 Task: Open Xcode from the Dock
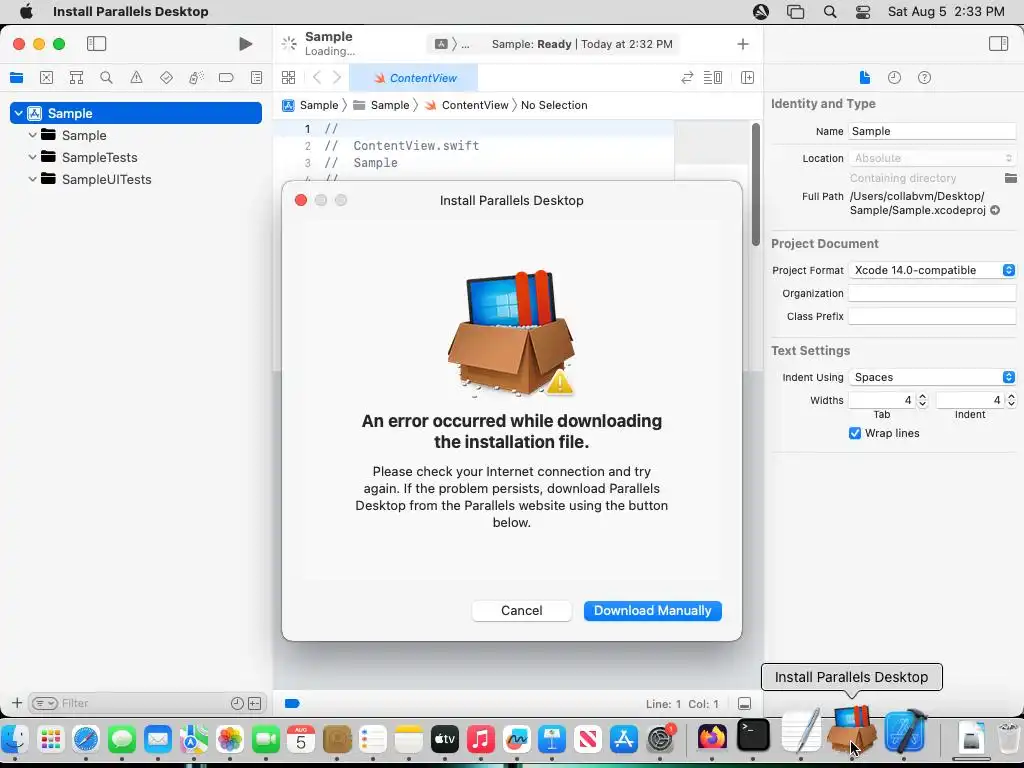pyautogui.click(x=906, y=732)
